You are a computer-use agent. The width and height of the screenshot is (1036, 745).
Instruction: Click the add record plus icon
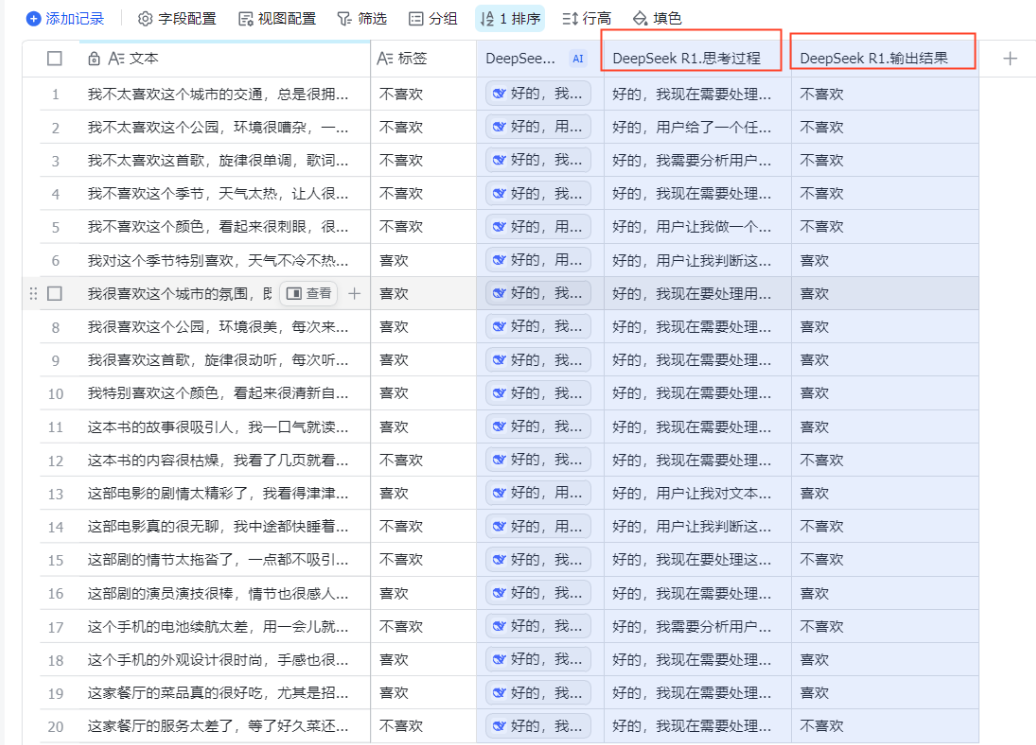coord(33,18)
